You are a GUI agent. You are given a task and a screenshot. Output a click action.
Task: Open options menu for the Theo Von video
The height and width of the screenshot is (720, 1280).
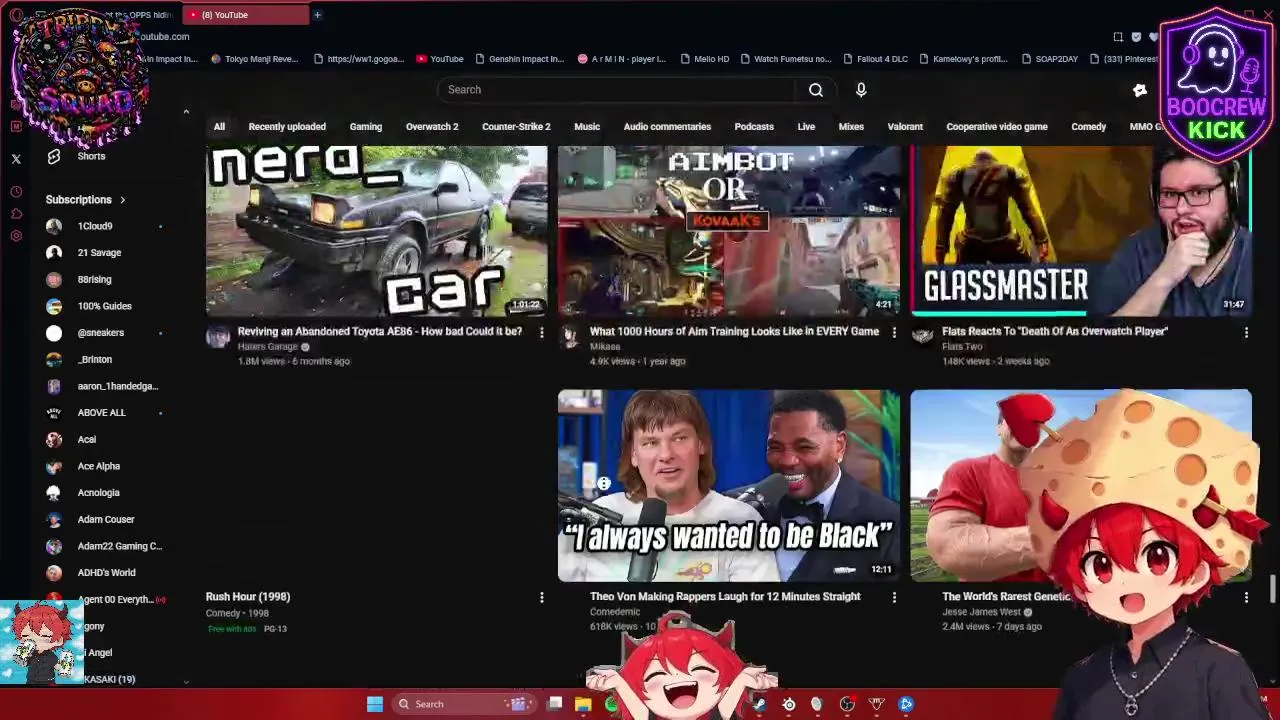(x=894, y=597)
